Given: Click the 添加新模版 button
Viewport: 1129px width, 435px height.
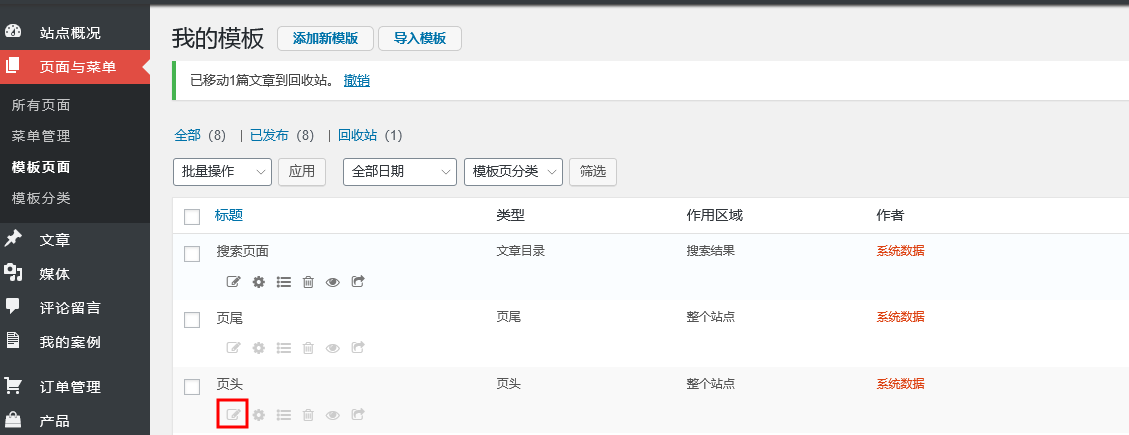Looking at the screenshot, I should tap(325, 39).
